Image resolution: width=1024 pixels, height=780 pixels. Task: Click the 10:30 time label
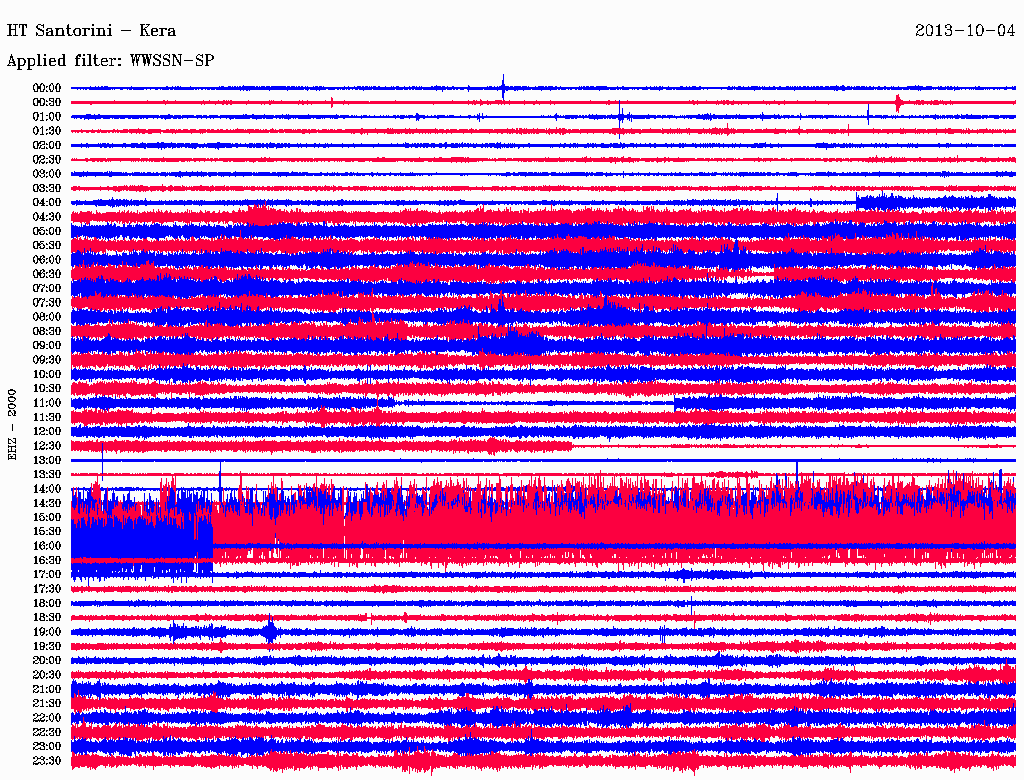pyautogui.click(x=47, y=388)
